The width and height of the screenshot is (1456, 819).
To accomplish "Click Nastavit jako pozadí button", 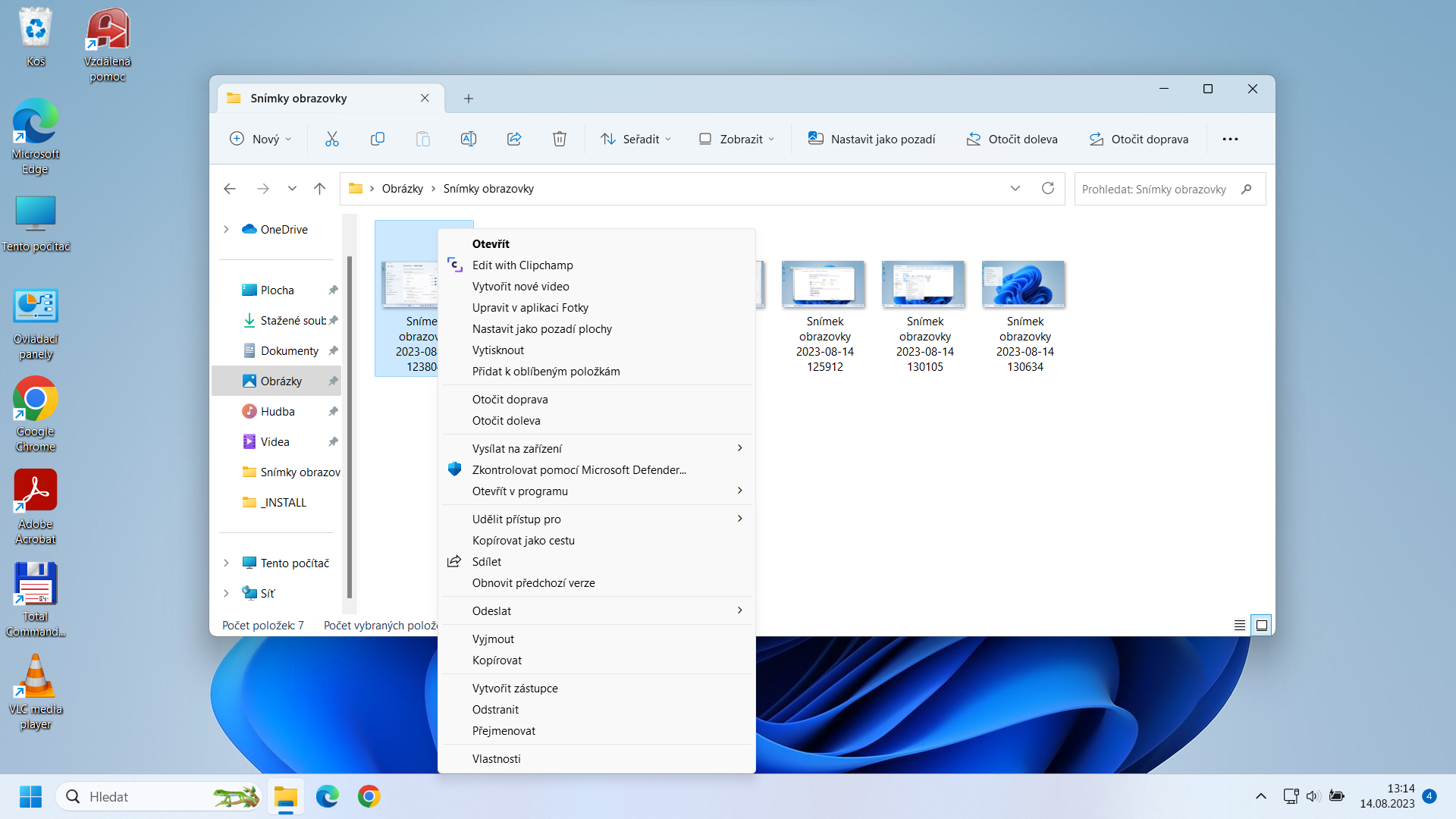I will coord(871,139).
